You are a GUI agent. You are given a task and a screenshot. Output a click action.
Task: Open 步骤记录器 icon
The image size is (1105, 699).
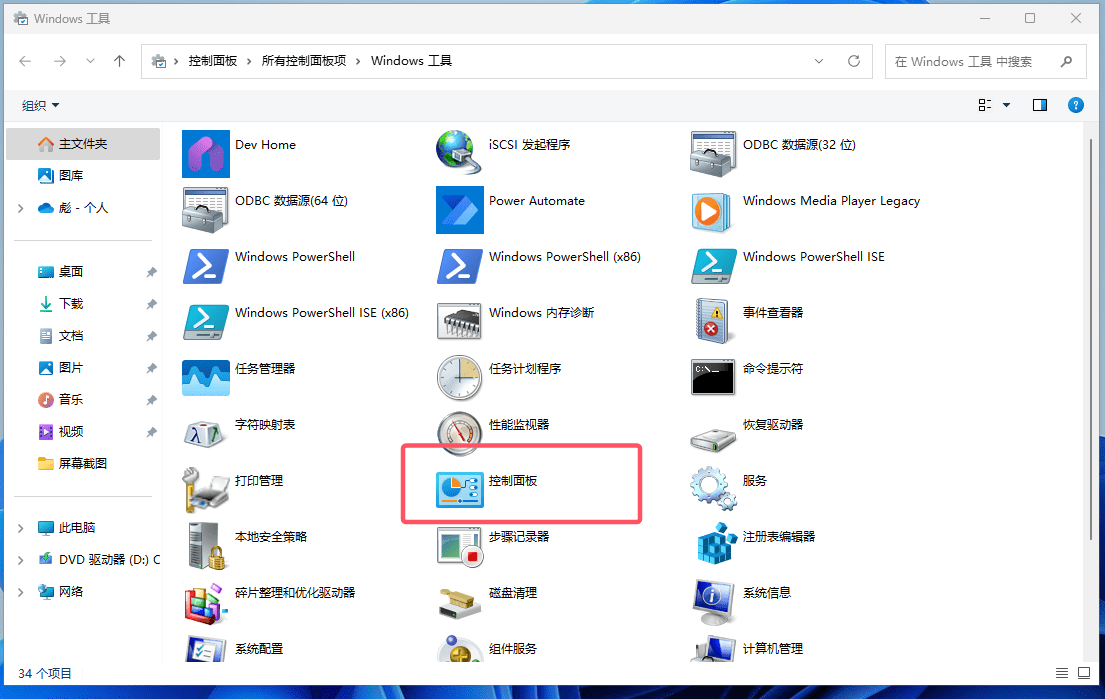[459, 545]
